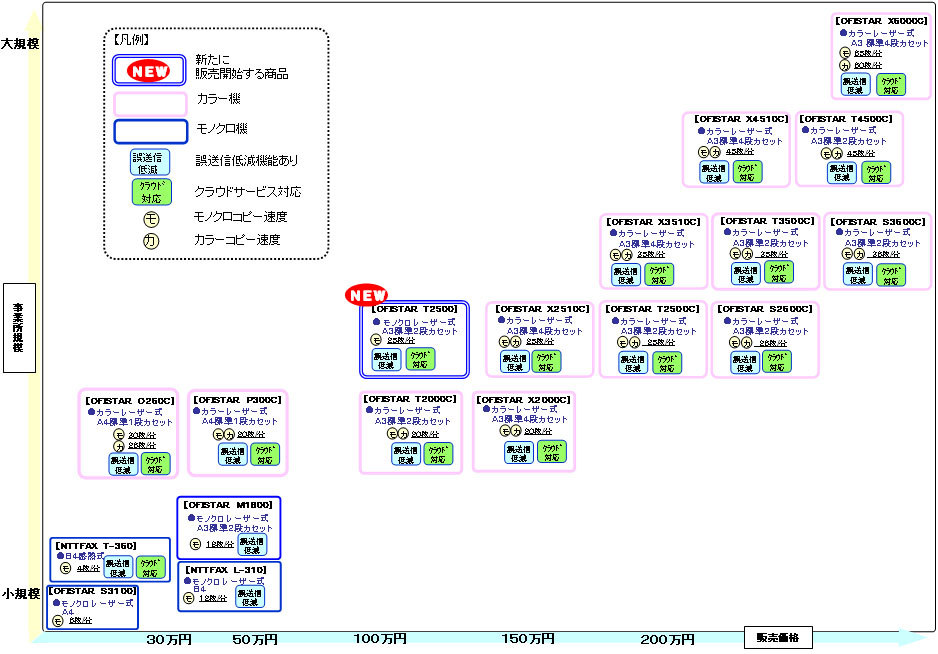Click the クラウド対応 badge in the NTTFAX T-360 card
The image size is (938, 654).
[x=151, y=567]
